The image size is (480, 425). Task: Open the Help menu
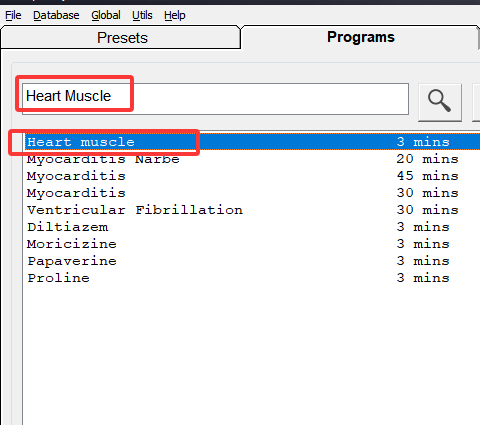coord(175,15)
